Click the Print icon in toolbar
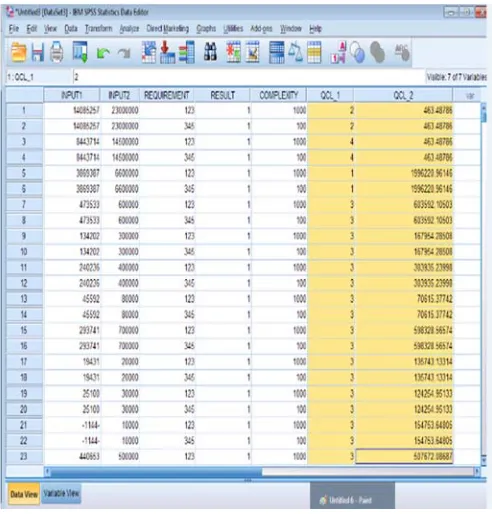Viewport: 492px width, 514px height. pyautogui.click(x=56, y=52)
